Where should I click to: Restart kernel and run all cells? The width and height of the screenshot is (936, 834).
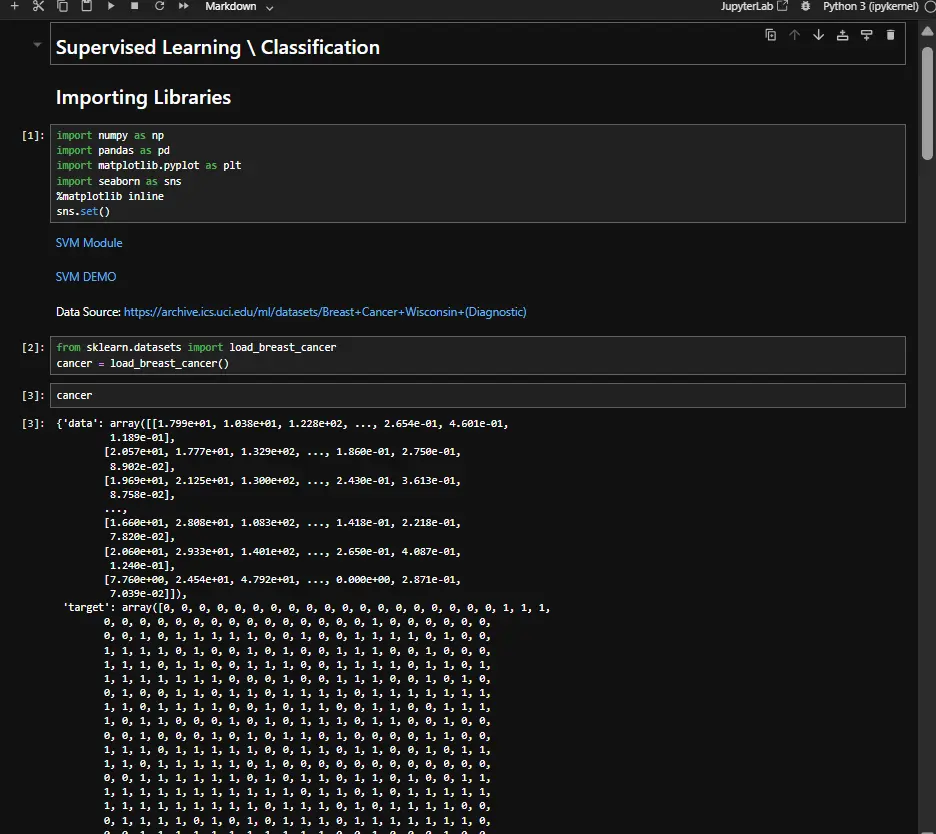coord(184,6)
